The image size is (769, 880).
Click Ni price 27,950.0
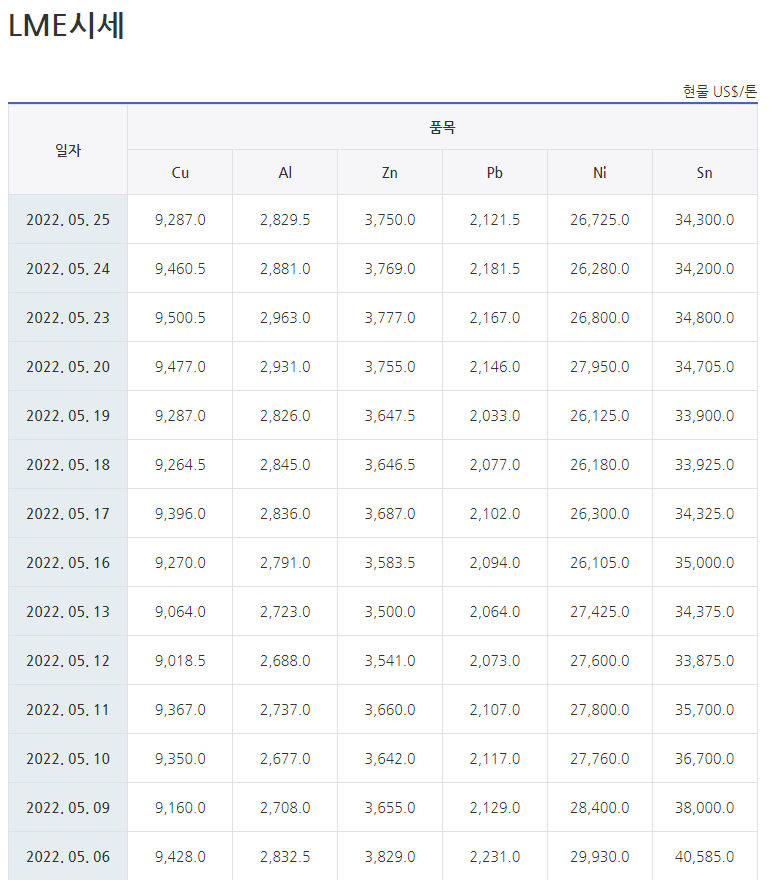pos(600,366)
